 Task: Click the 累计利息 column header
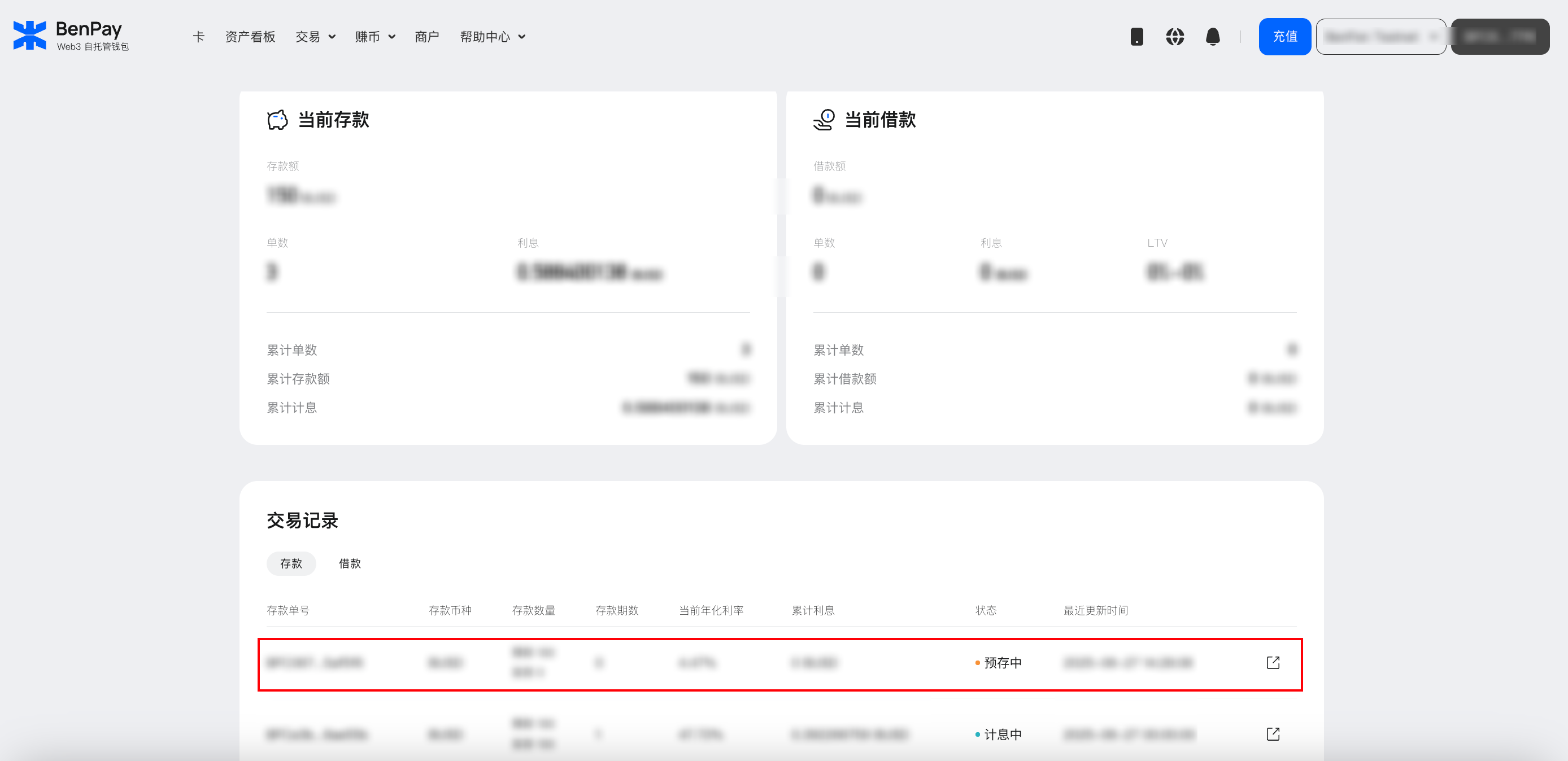pos(813,610)
